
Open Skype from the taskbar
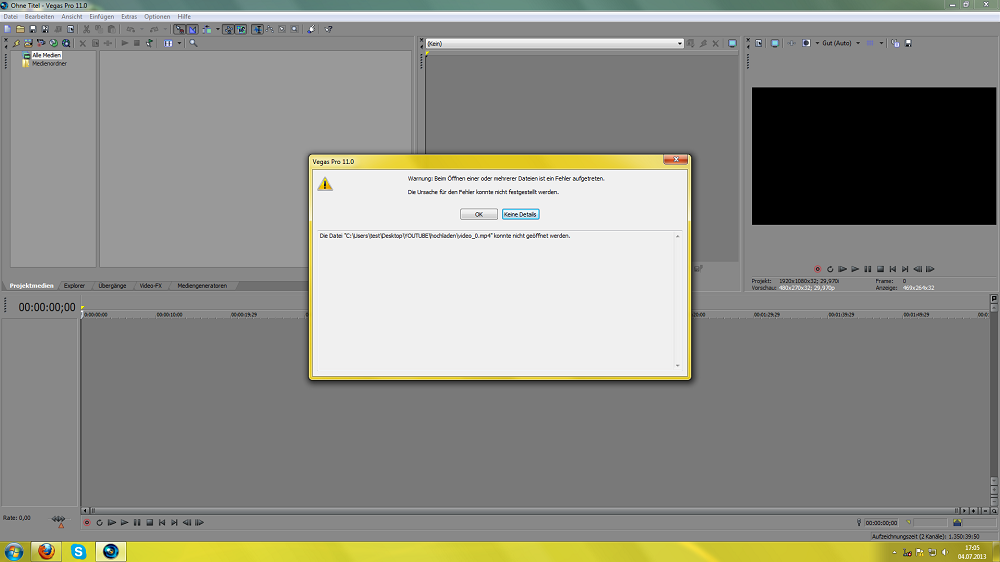(79, 551)
